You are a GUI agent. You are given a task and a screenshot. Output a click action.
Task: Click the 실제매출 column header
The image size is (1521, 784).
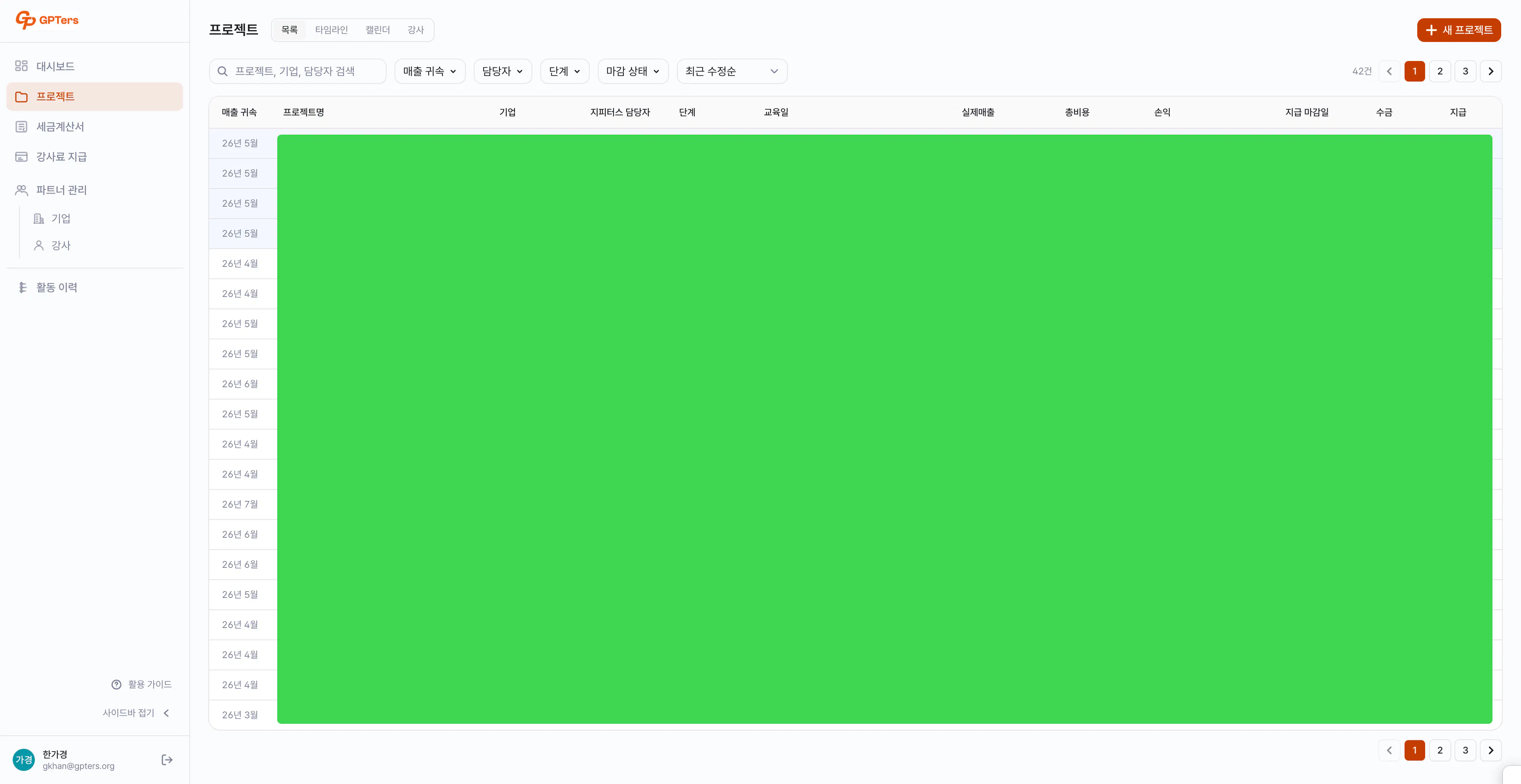coord(978,112)
